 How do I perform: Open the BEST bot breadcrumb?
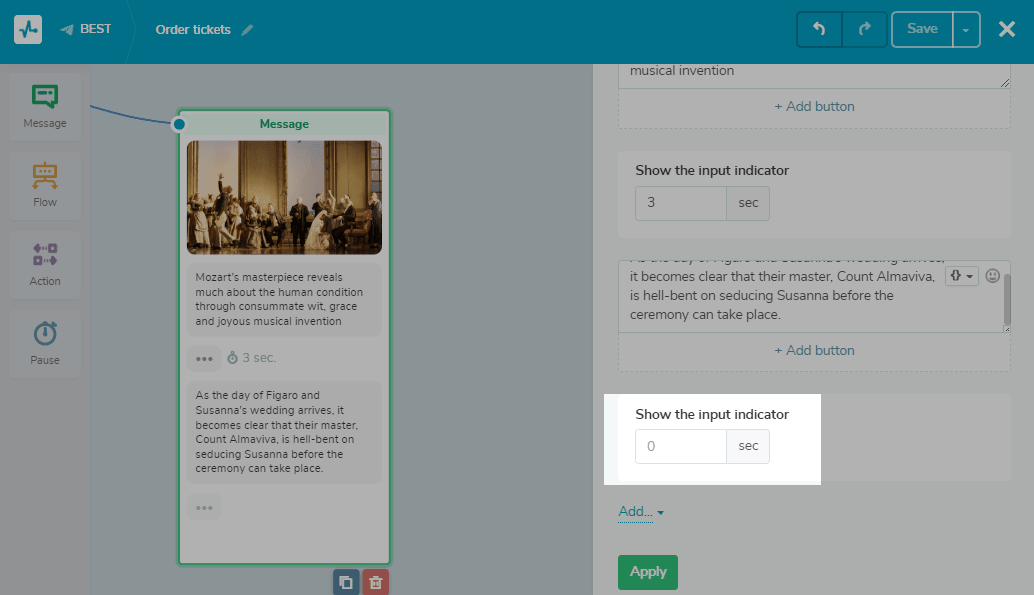[86, 29]
